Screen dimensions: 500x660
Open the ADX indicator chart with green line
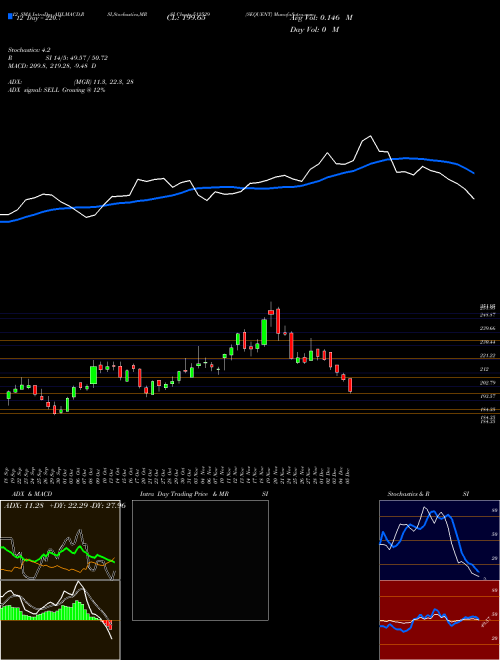pos(60,540)
